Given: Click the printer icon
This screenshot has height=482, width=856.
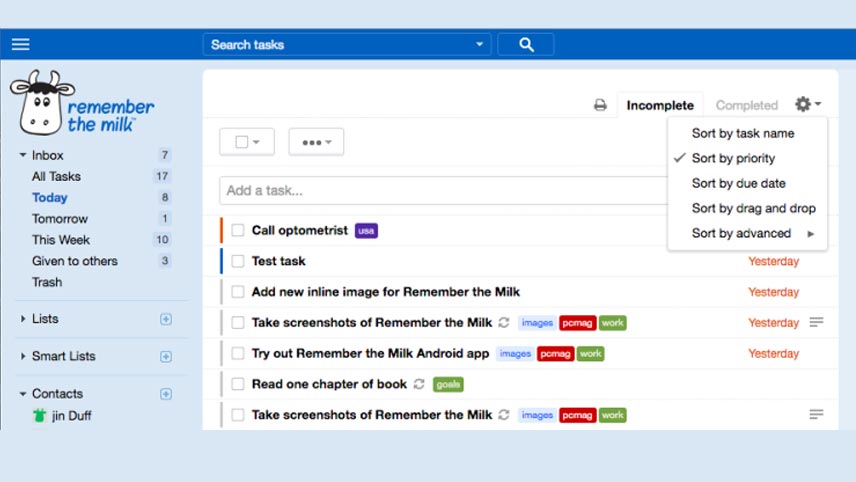Looking at the screenshot, I should pos(600,105).
